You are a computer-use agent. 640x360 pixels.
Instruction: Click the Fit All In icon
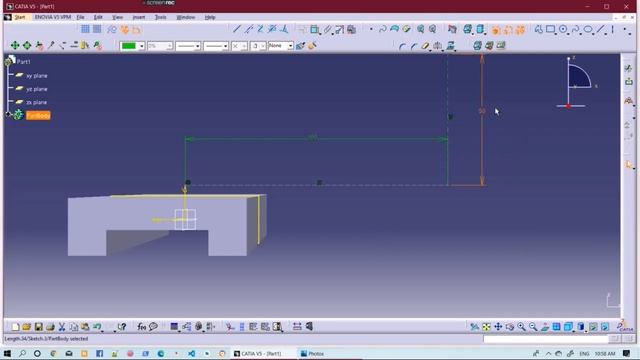tap(486, 327)
